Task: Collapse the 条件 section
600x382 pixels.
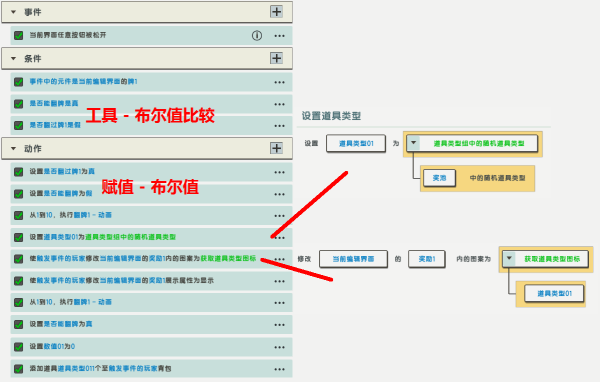Action: [13, 59]
